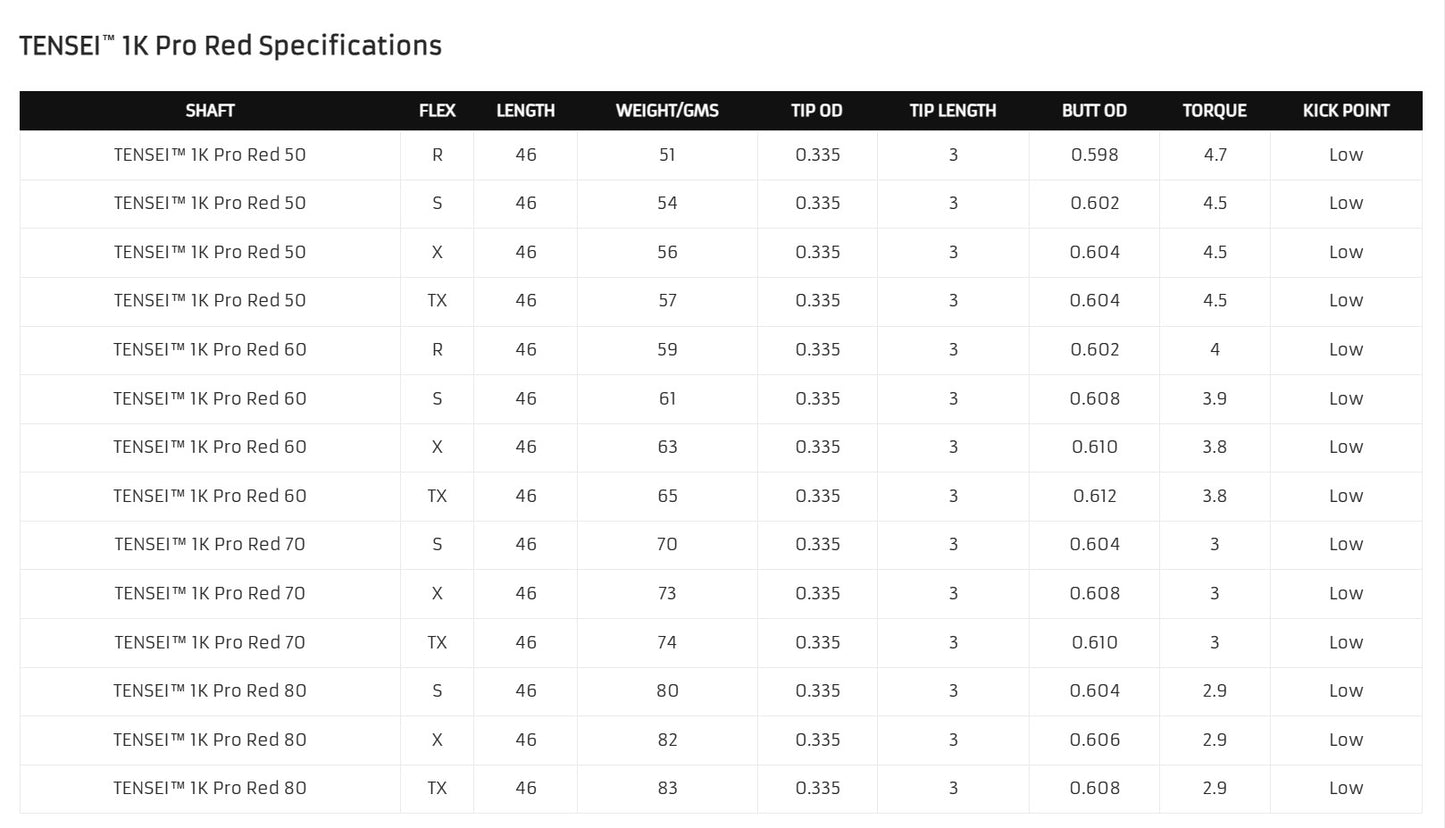Click the weight cell showing 80
The image size is (1445, 828).
coord(667,691)
